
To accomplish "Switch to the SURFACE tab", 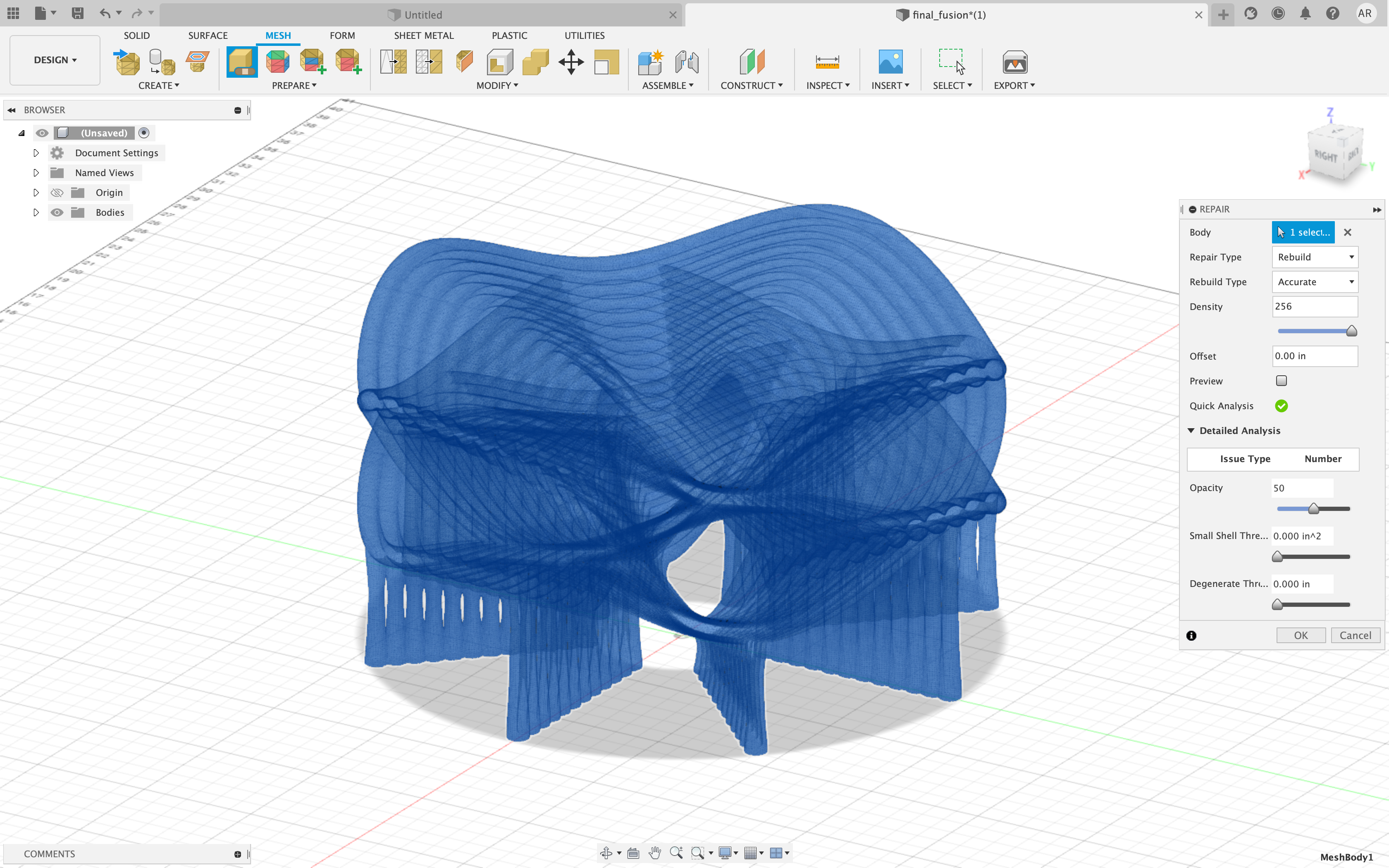I will (x=208, y=36).
